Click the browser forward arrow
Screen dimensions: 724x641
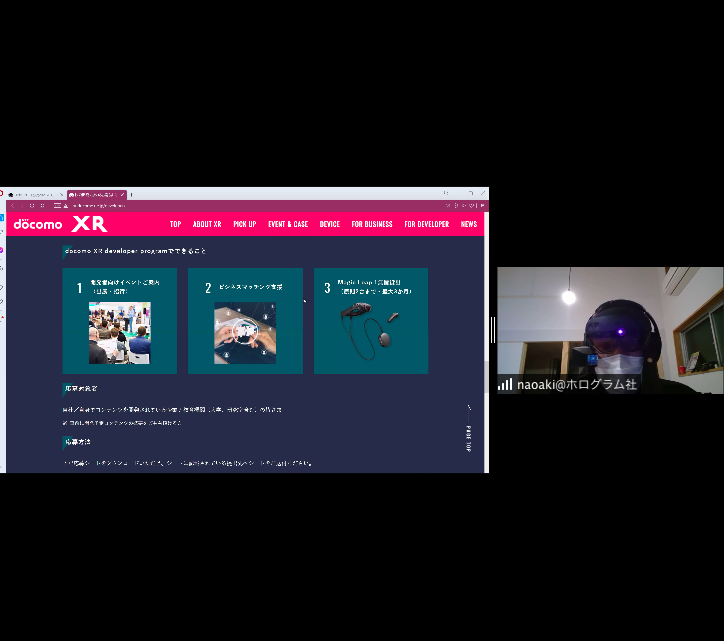pos(22,206)
